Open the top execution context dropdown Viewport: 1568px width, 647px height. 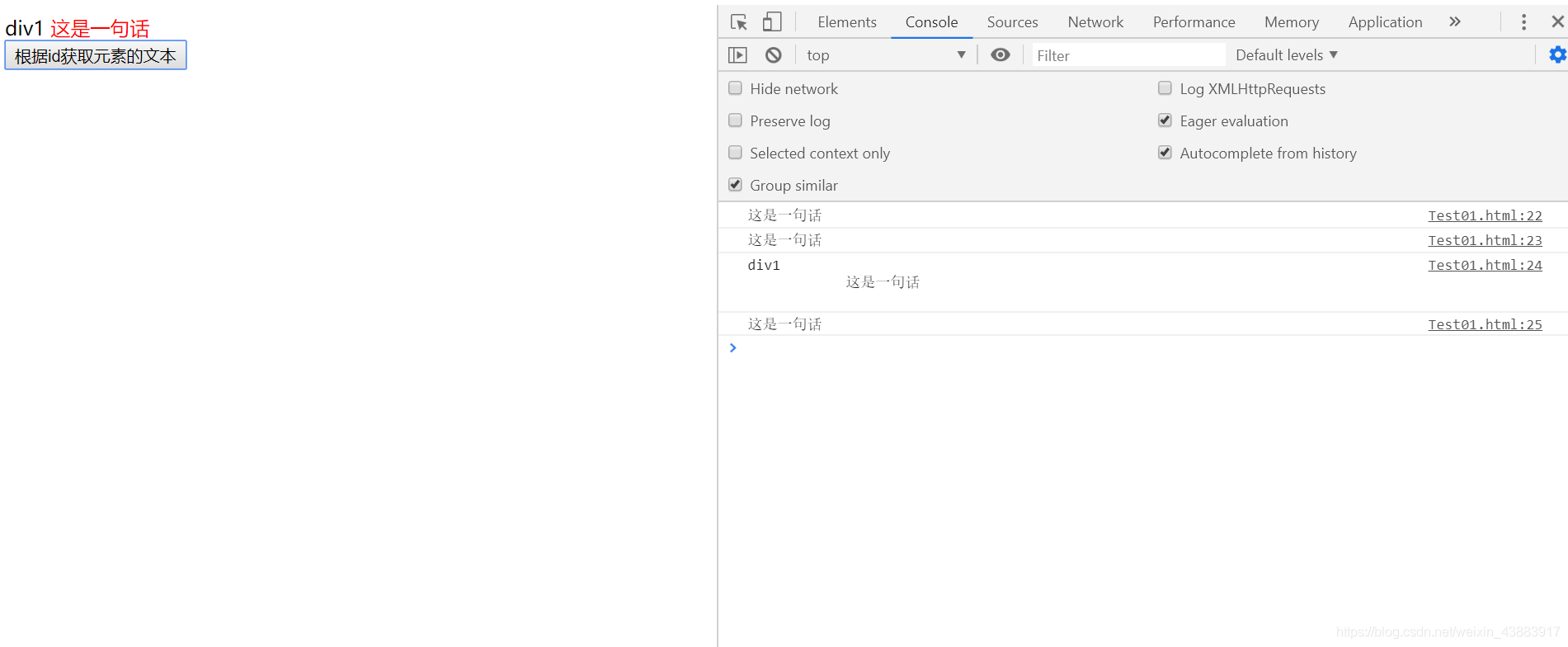pyautogui.click(x=886, y=55)
